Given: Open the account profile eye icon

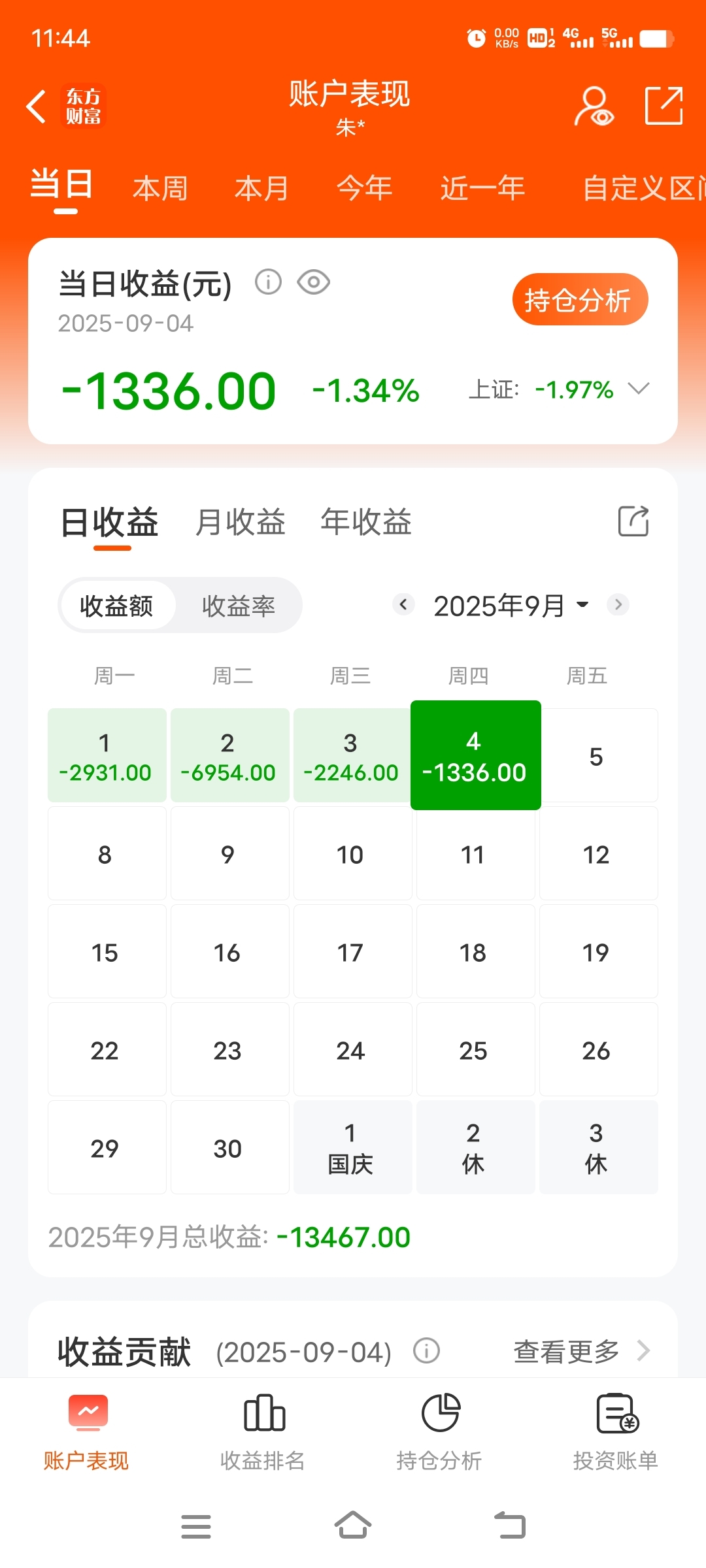Looking at the screenshot, I should point(594,106).
